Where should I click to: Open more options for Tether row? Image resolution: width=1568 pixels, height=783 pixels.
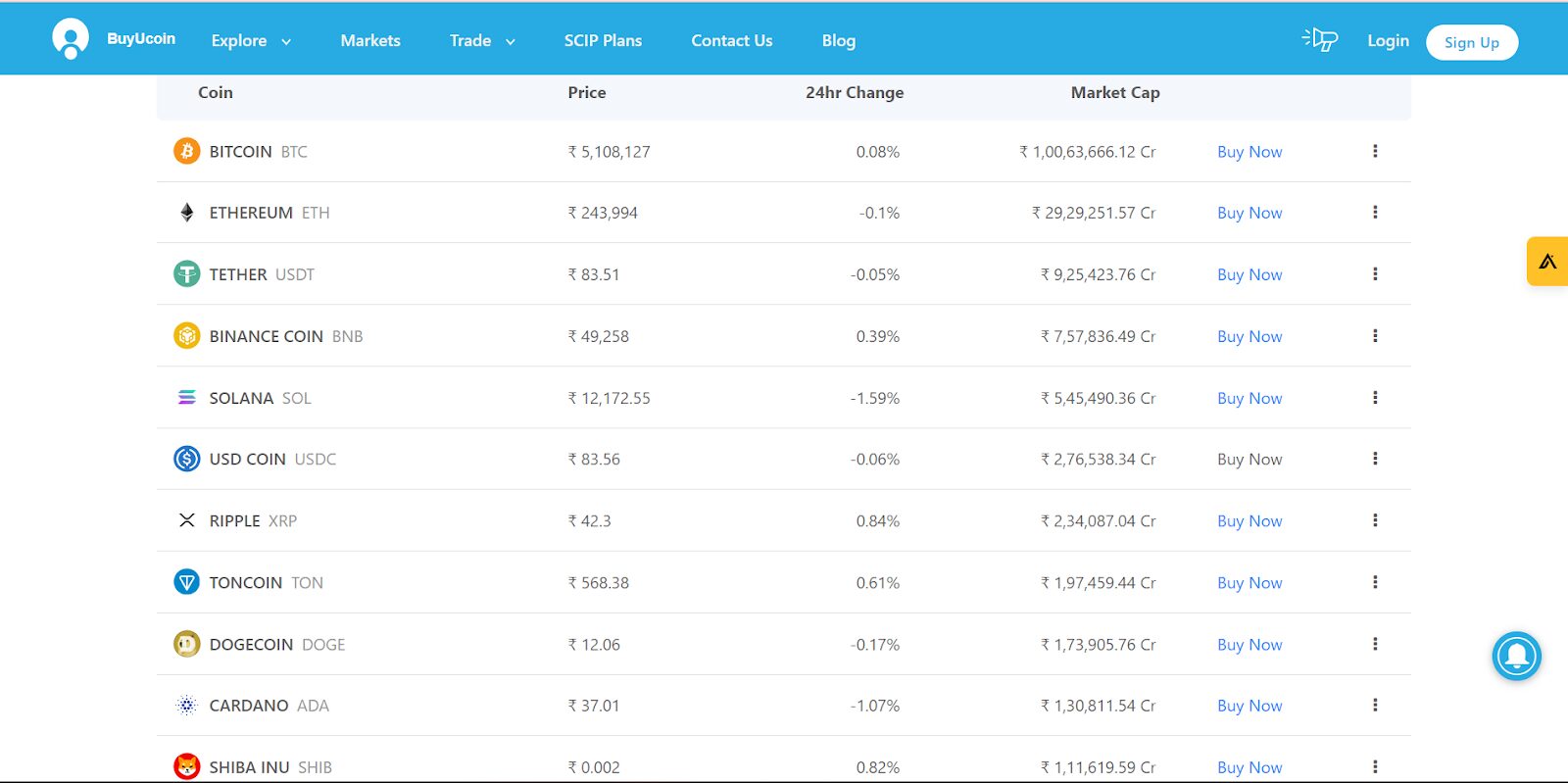(1375, 274)
